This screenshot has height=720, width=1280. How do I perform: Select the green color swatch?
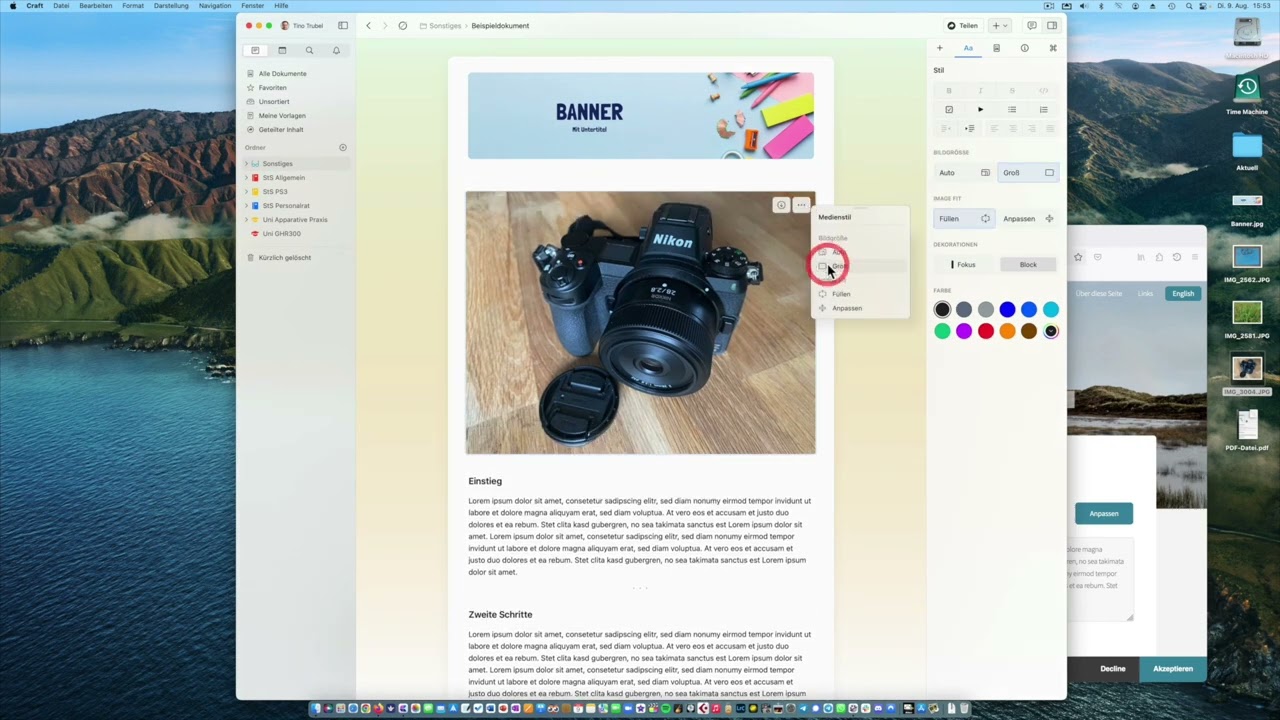tap(942, 331)
